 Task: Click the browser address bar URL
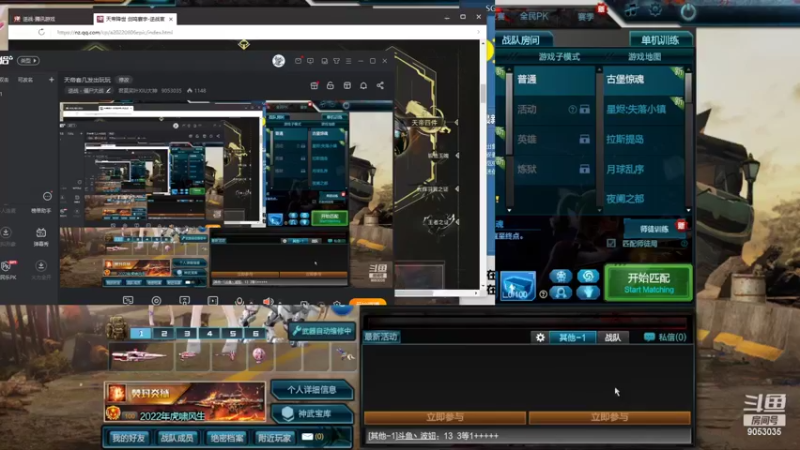(x=115, y=32)
